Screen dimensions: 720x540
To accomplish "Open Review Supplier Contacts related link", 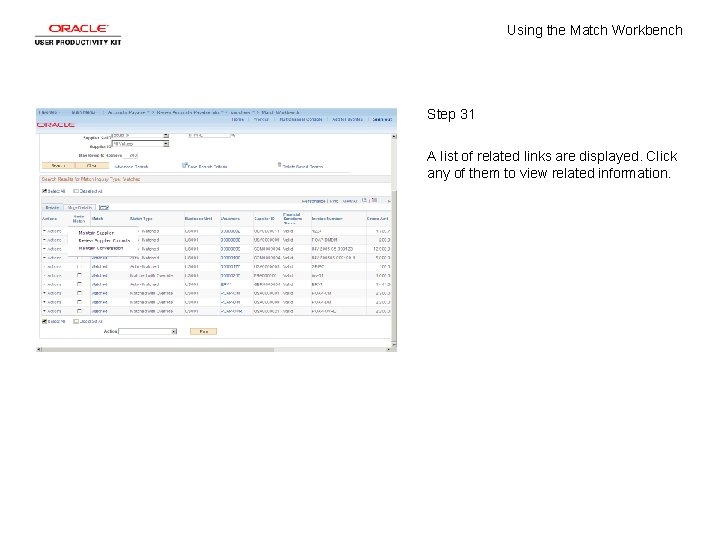I will (104, 241).
